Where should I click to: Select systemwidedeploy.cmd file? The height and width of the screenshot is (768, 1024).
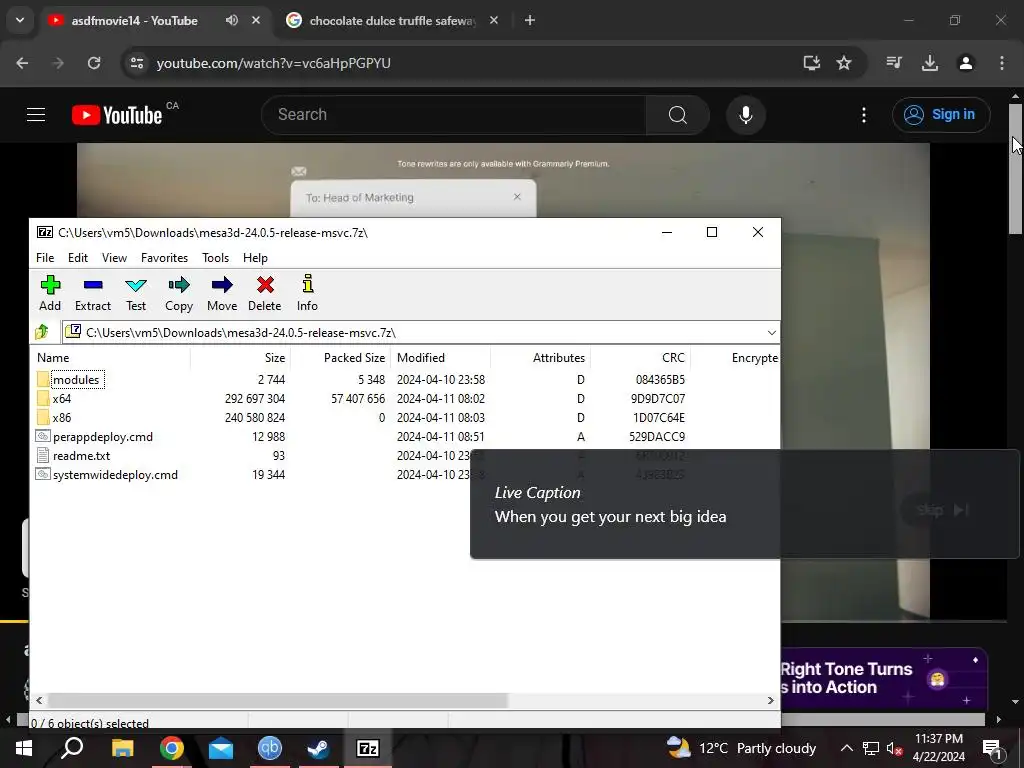(x=107, y=475)
